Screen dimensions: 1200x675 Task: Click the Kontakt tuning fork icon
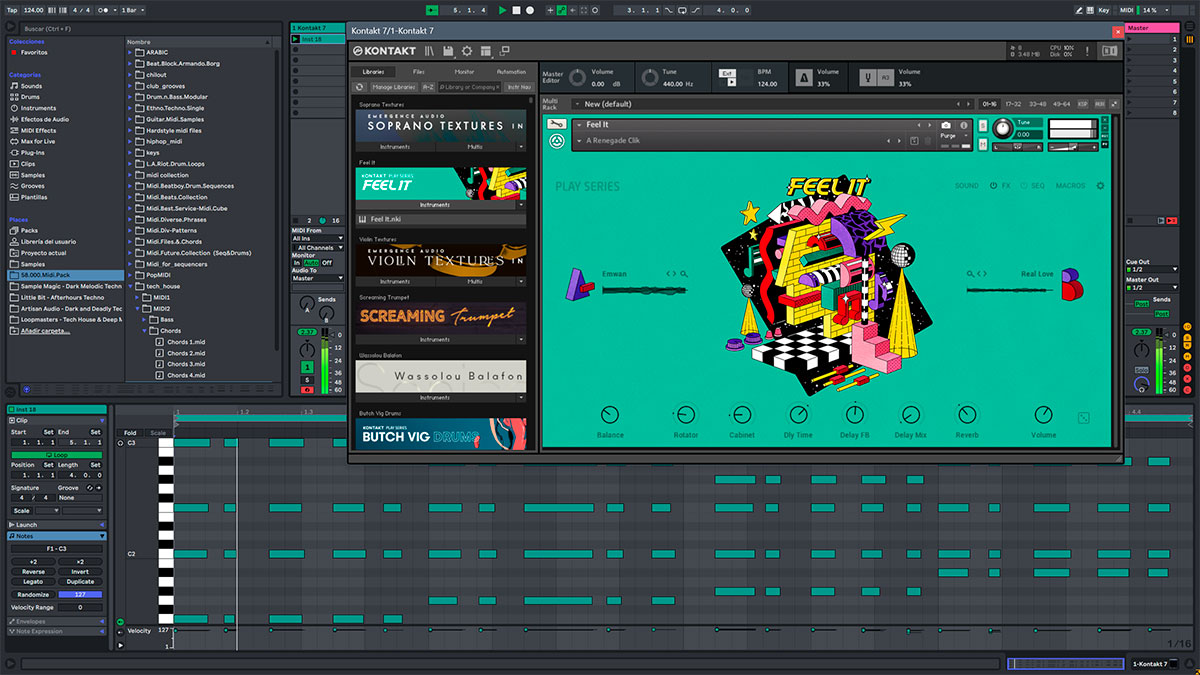click(x=868, y=77)
